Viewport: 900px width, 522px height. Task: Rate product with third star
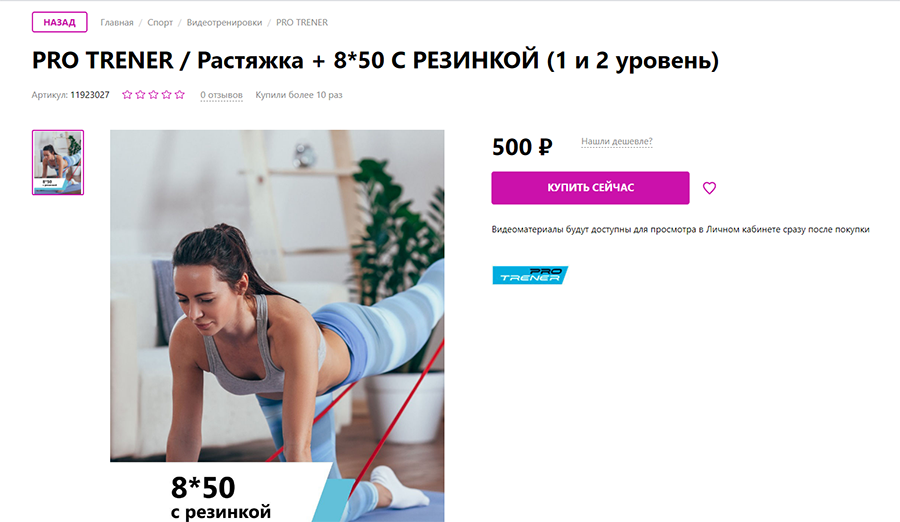tap(153, 95)
